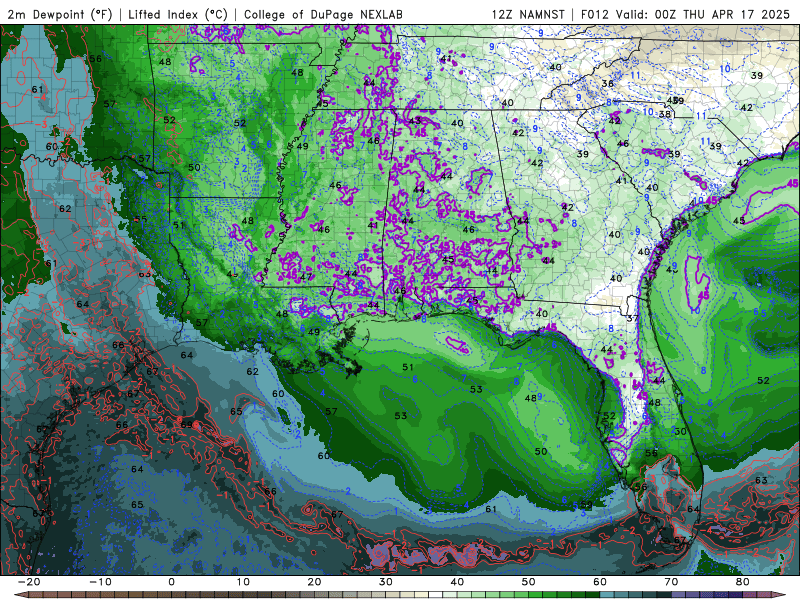
Task: Click the "2m Dewpoint (°F)" title text
Action: click(x=59, y=14)
